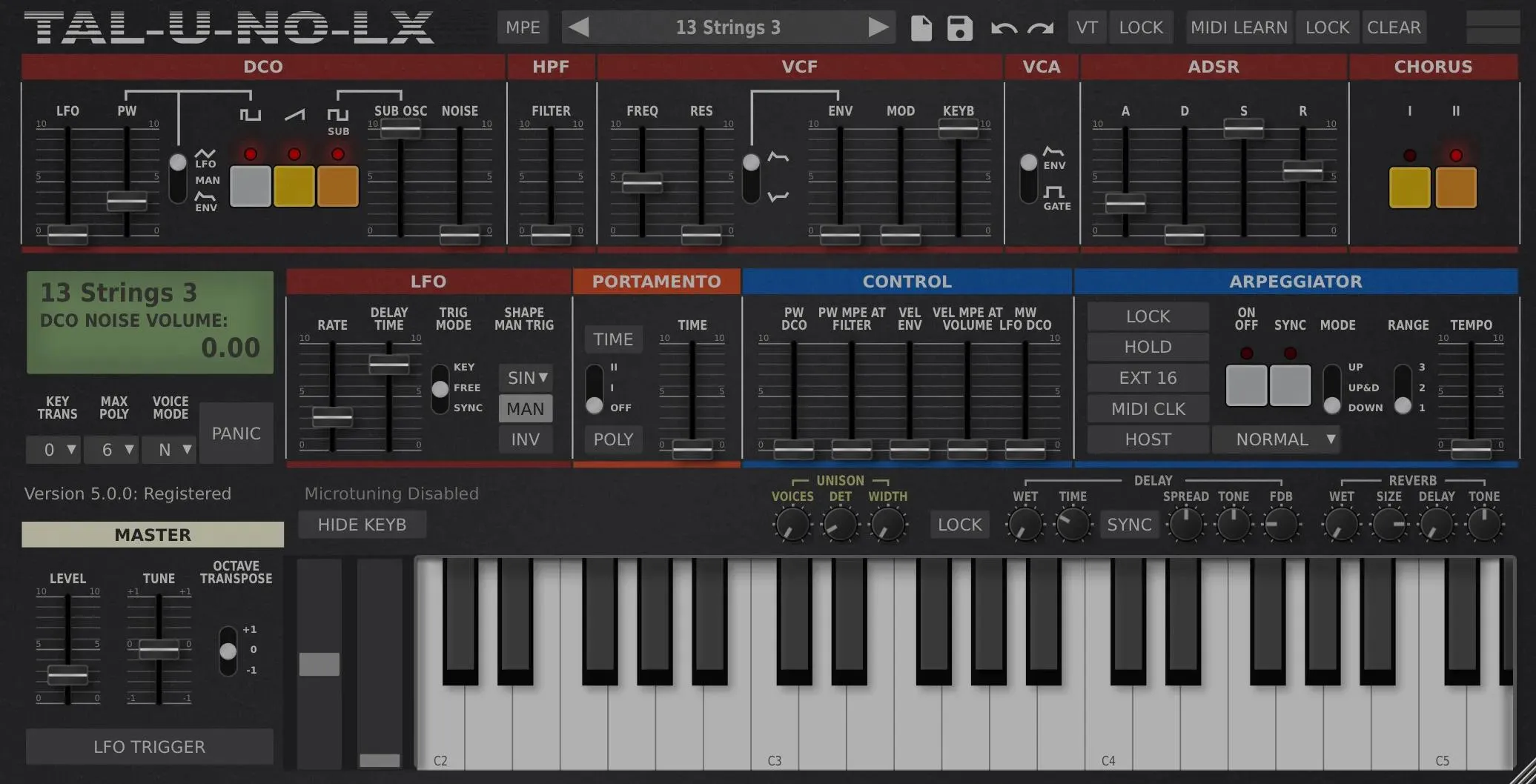
Task: Open the LFO shape SIN dropdown
Action: coord(526,378)
